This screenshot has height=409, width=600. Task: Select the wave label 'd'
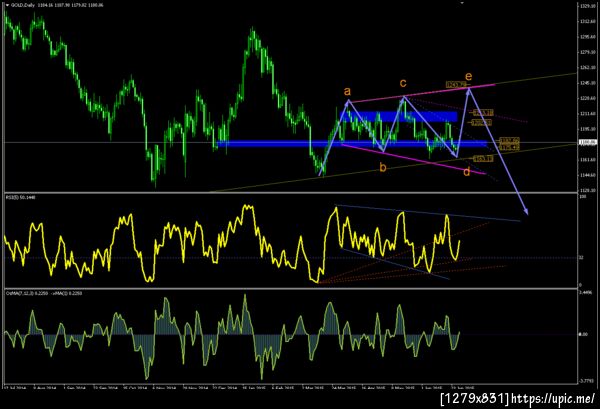pos(466,172)
